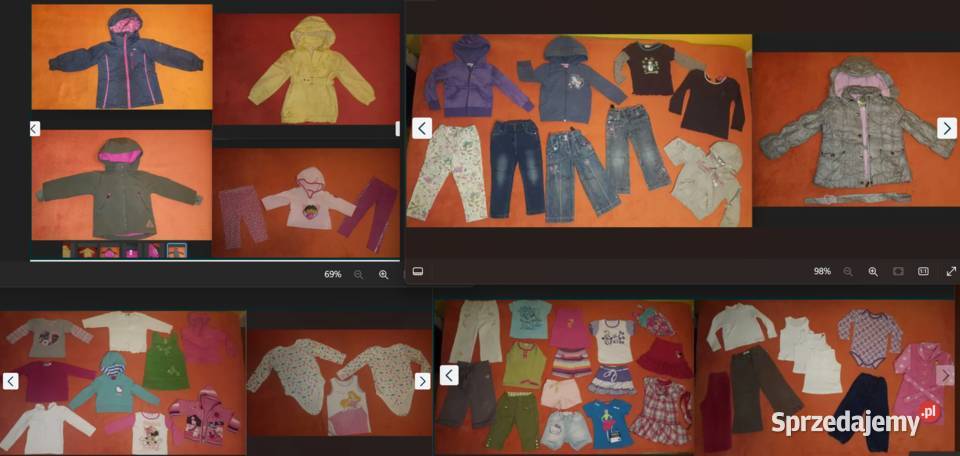Click the 69% zoom percentage label

coord(332,274)
